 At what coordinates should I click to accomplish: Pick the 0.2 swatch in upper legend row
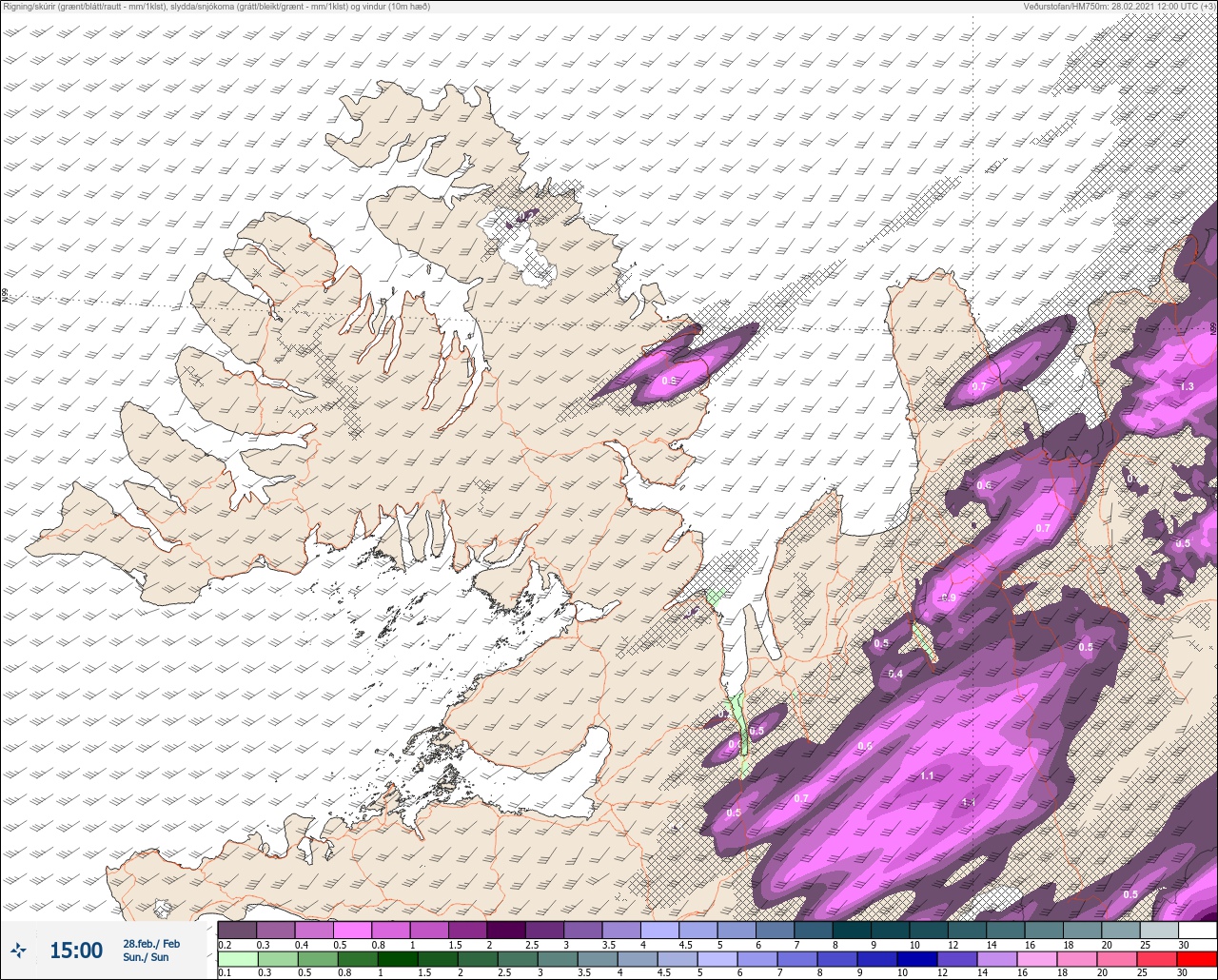coord(237,930)
